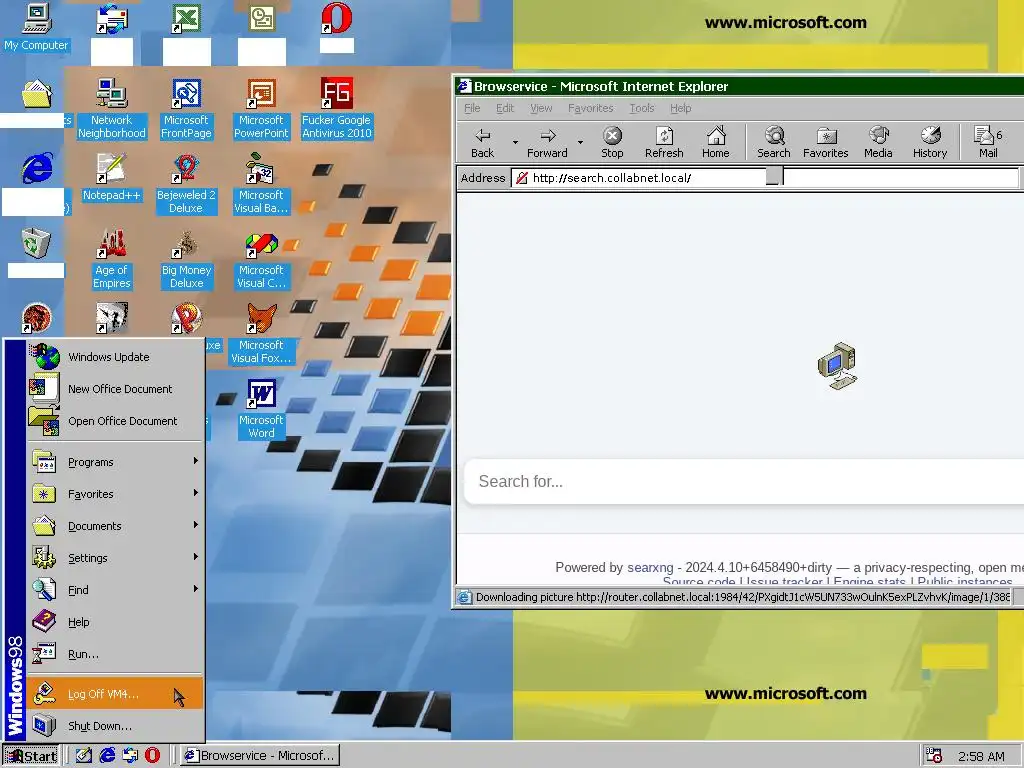Expand the Favorites submenu in Start menu
Image resolution: width=1024 pixels, height=768 pixels.
pyautogui.click(x=115, y=494)
